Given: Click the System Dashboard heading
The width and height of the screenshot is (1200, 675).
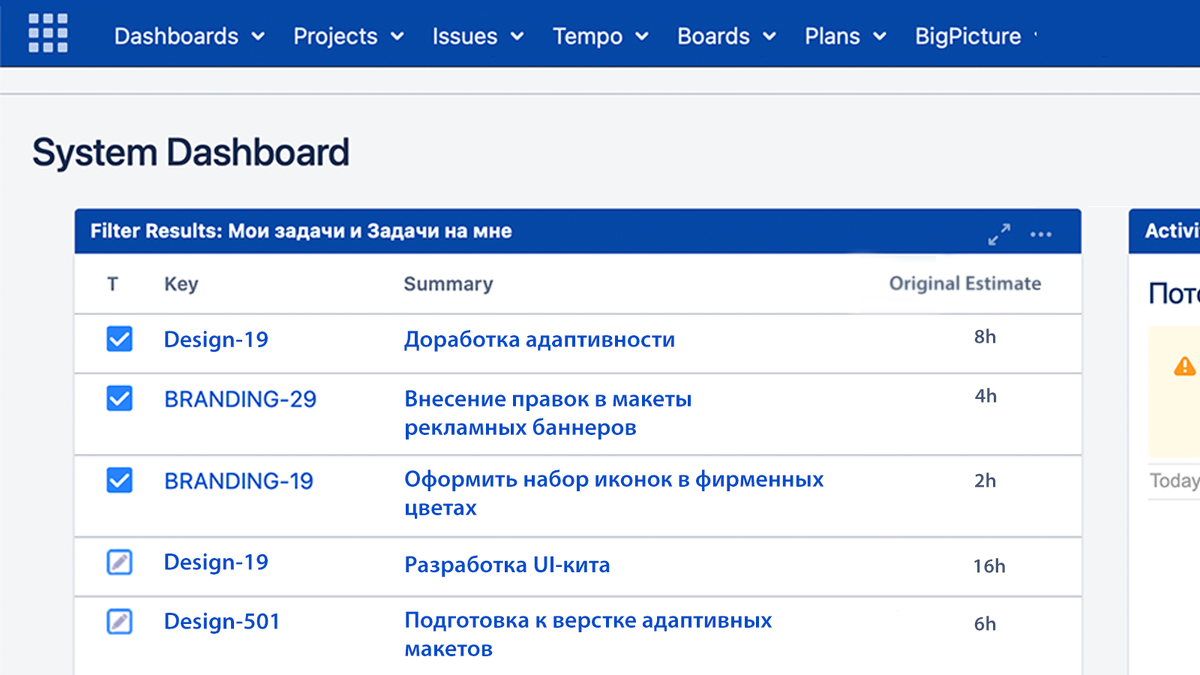Looking at the screenshot, I should coord(191,153).
